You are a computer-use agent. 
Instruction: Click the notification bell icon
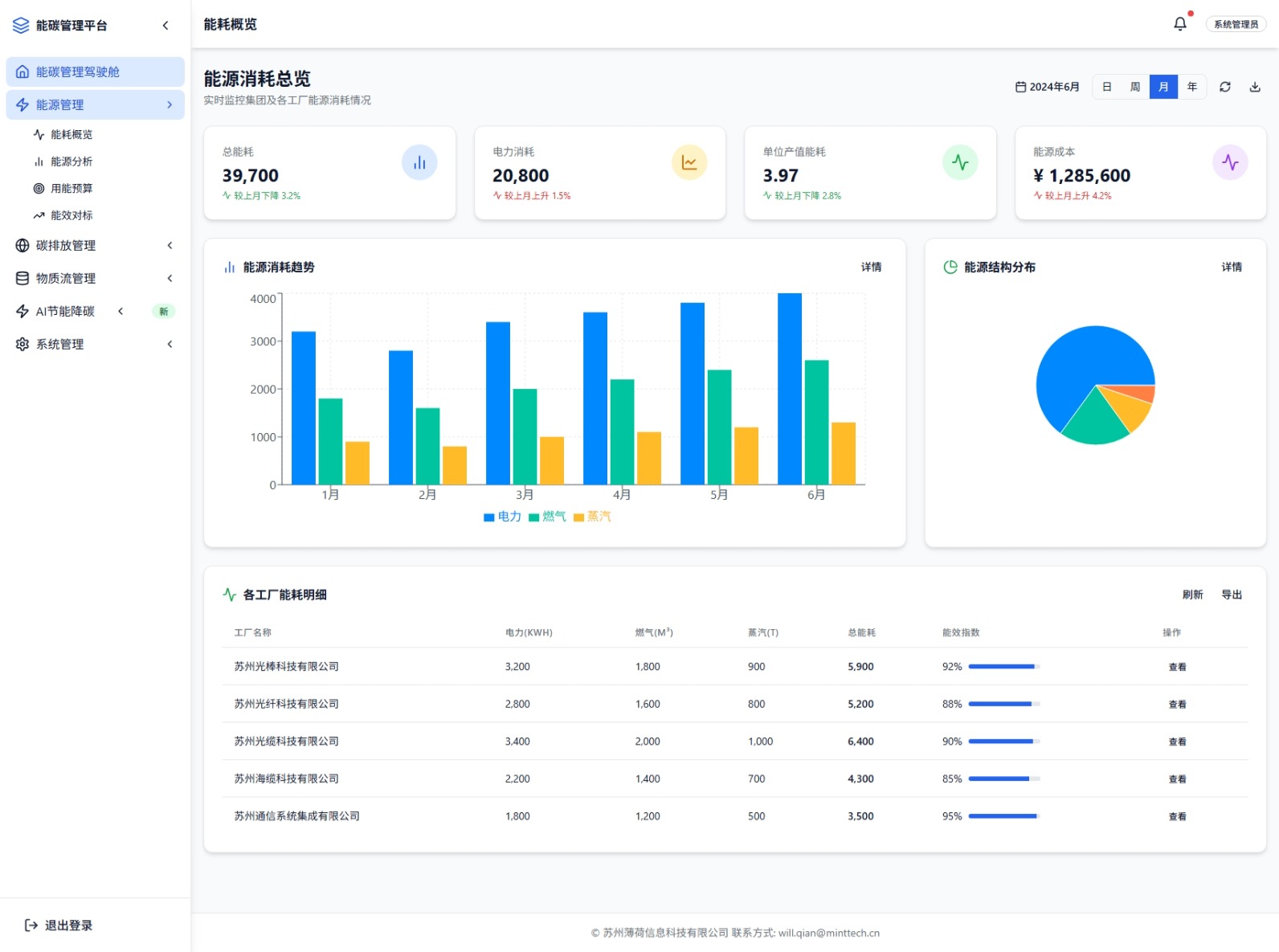click(1179, 24)
